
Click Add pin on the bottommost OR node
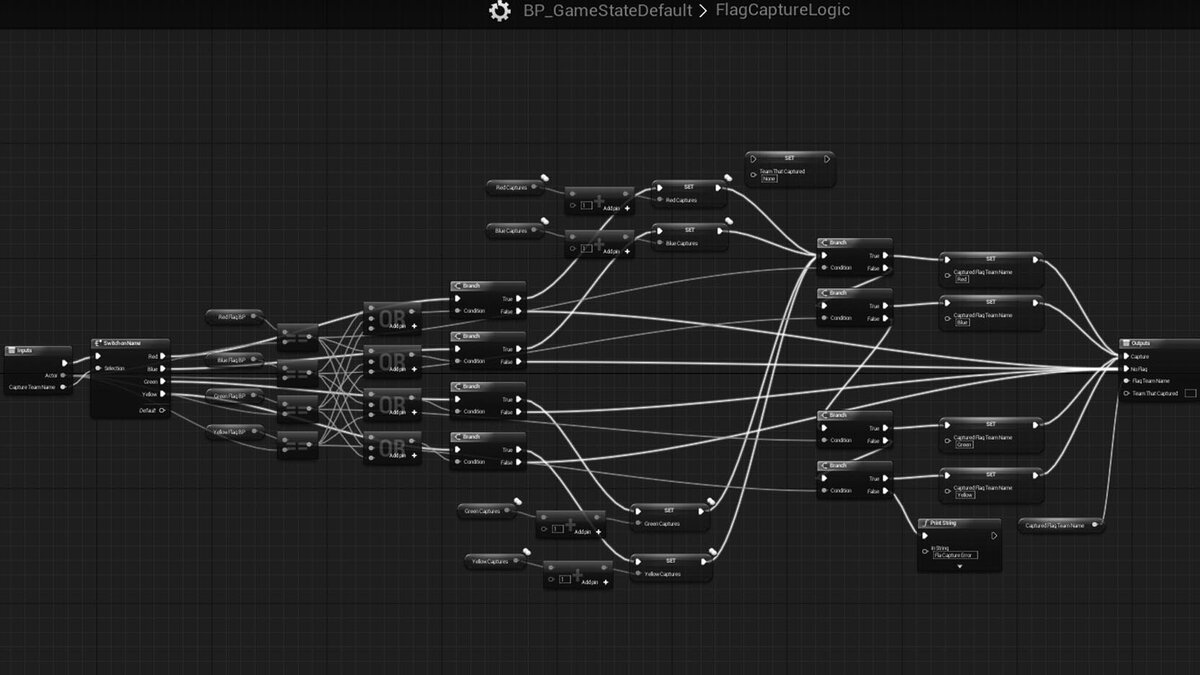(x=402, y=455)
